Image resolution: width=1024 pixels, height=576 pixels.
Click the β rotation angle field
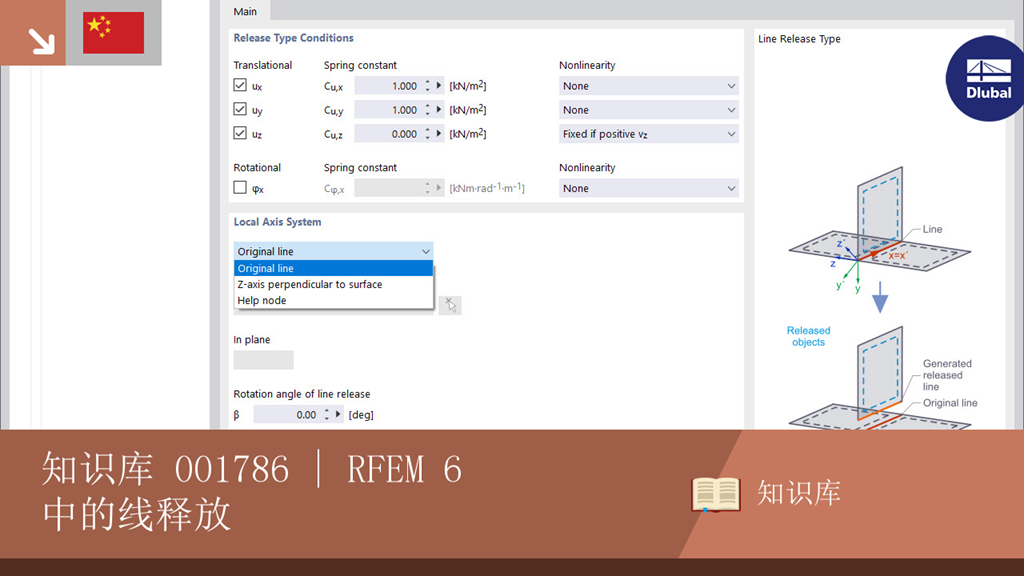[287, 415]
